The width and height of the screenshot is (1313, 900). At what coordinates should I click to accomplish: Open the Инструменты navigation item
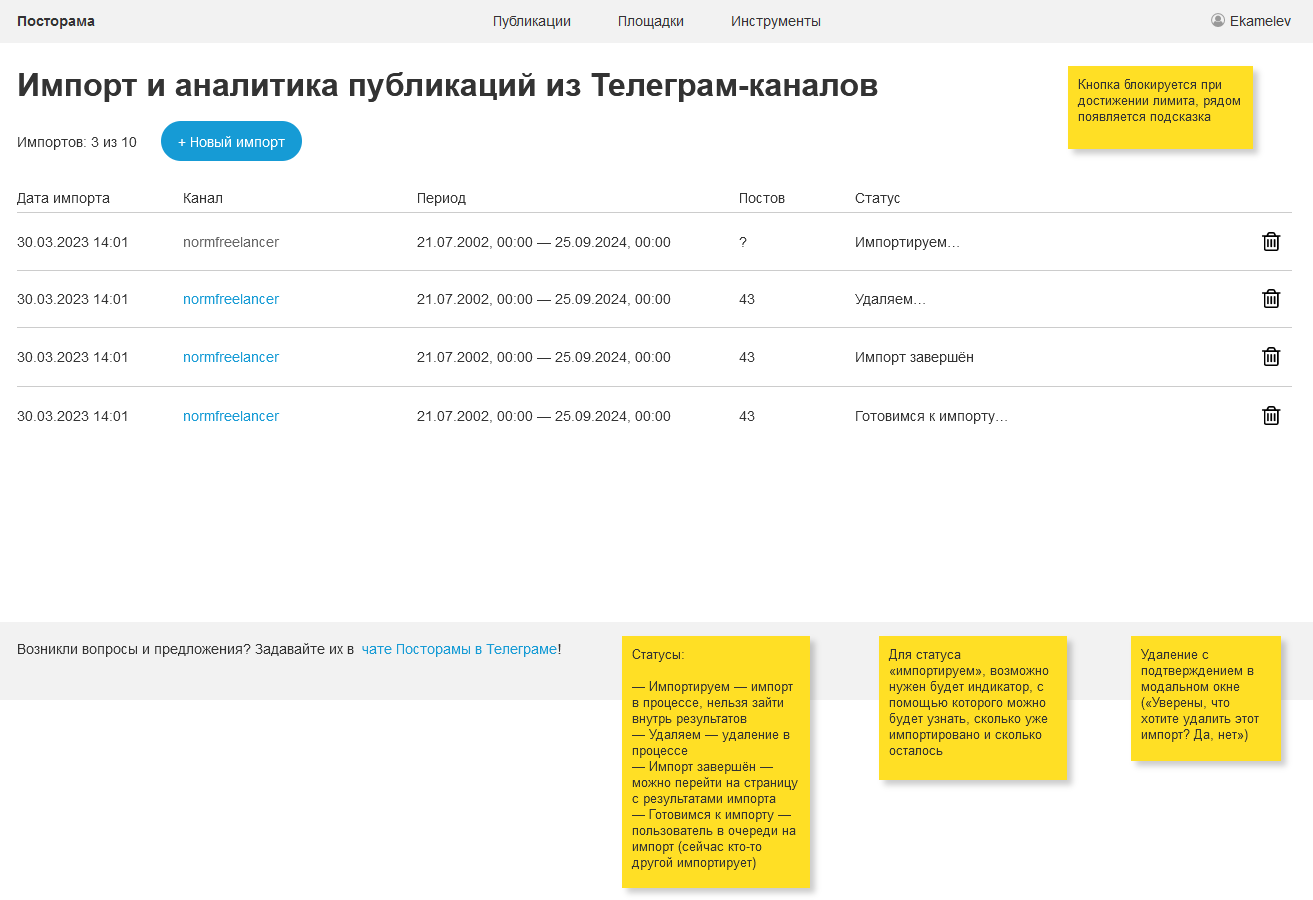tap(775, 21)
